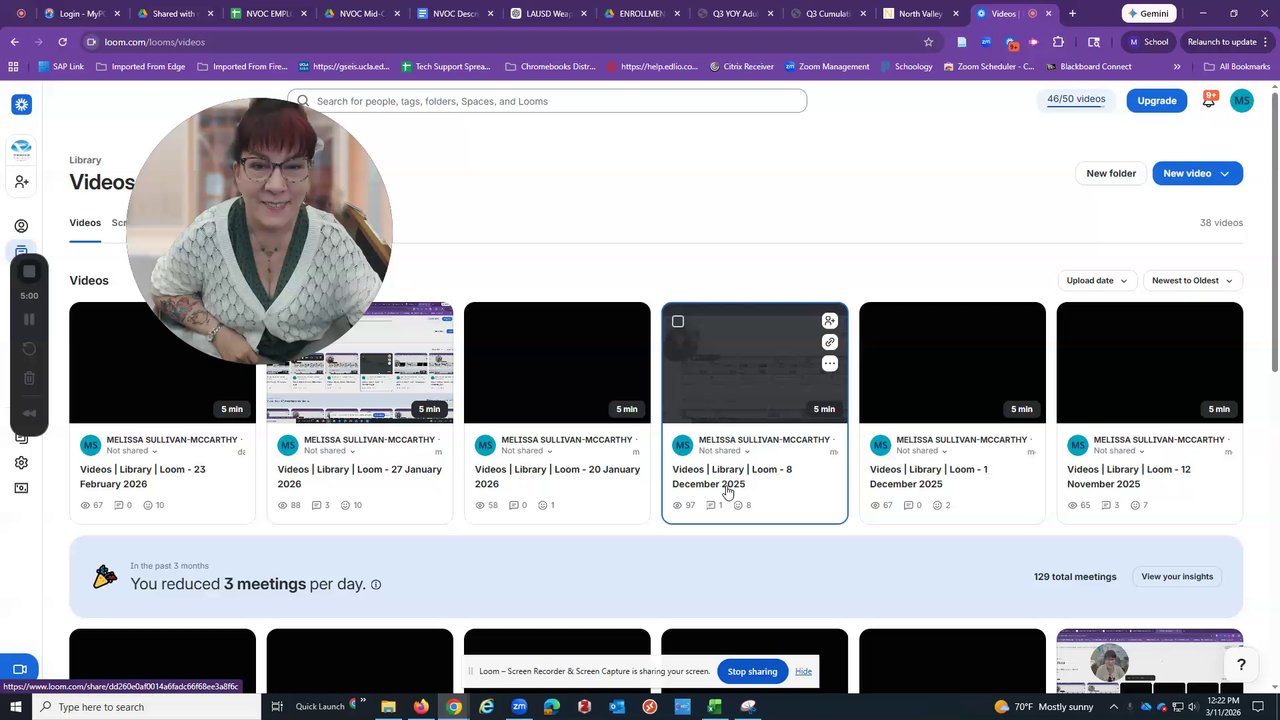The height and width of the screenshot is (720, 1280).
Task: Open the insights info icon beside meetings text
Action: 376,585
